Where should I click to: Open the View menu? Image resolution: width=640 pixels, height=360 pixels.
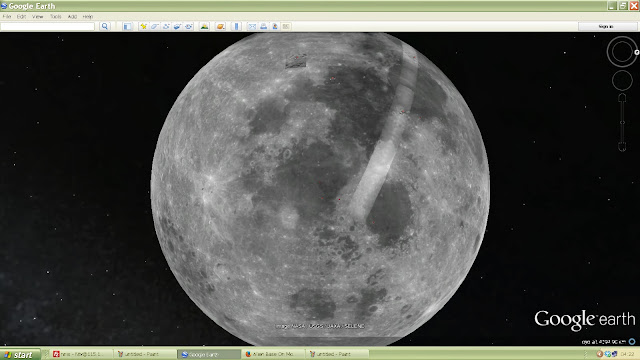coord(38,16)
